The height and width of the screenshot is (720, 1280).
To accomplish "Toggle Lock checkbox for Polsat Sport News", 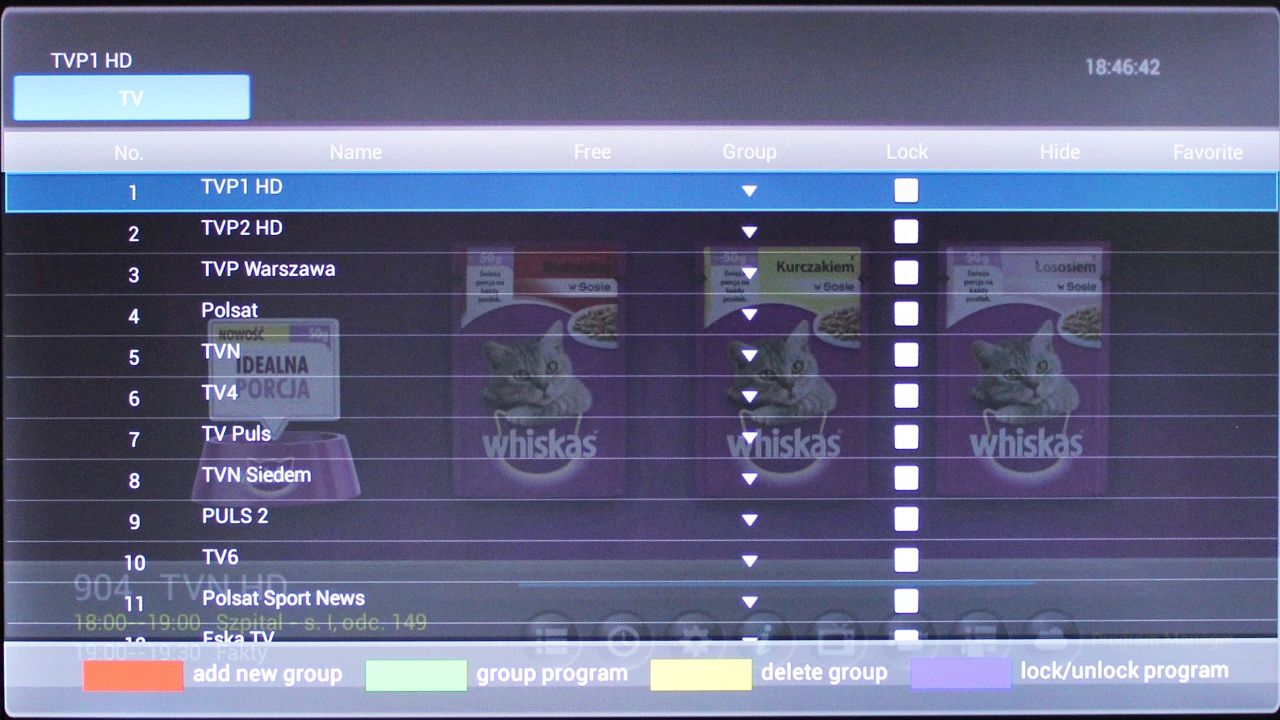I will point(906,601).
